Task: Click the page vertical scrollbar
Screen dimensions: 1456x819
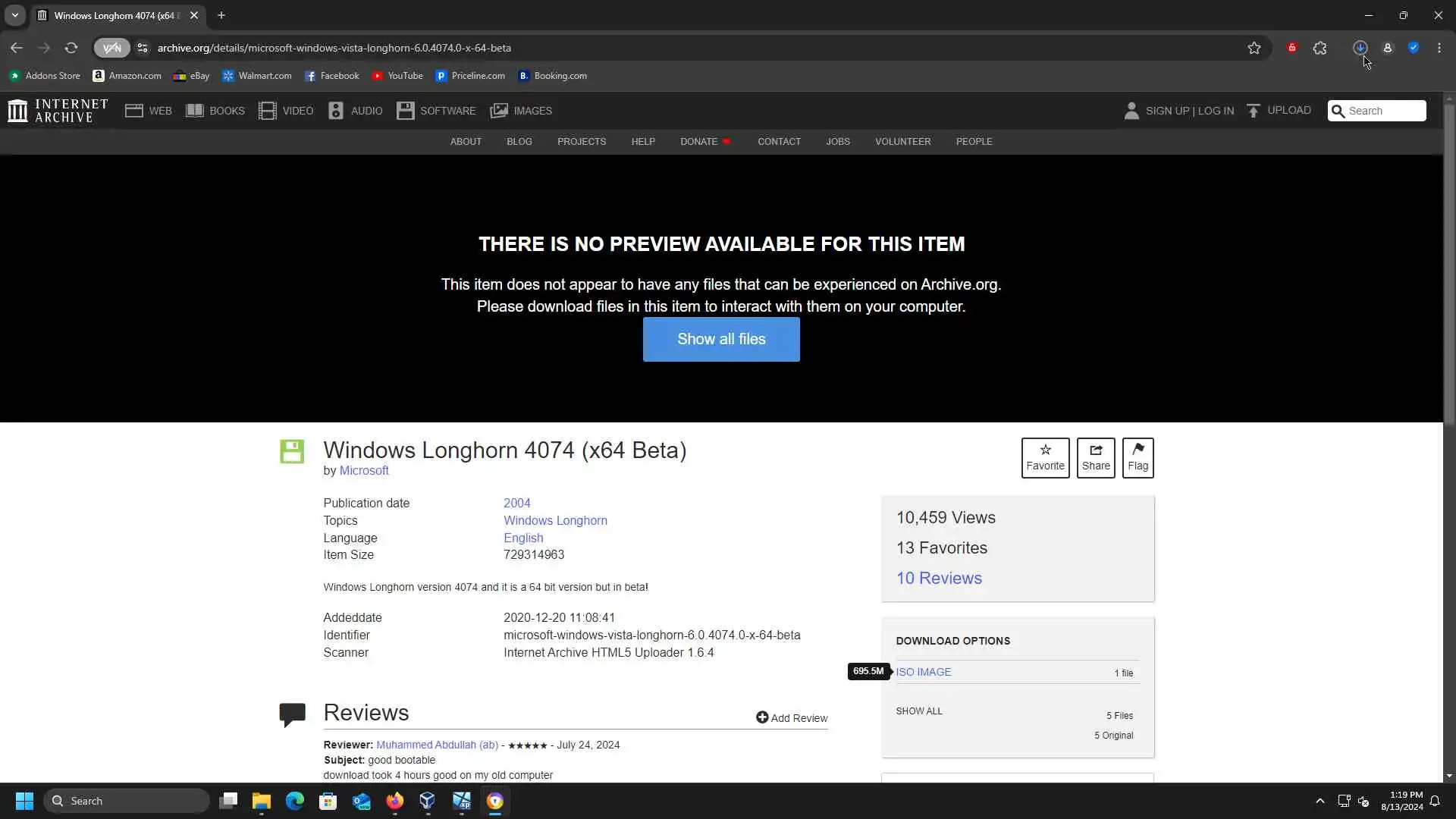Action: pos(1449,265)
